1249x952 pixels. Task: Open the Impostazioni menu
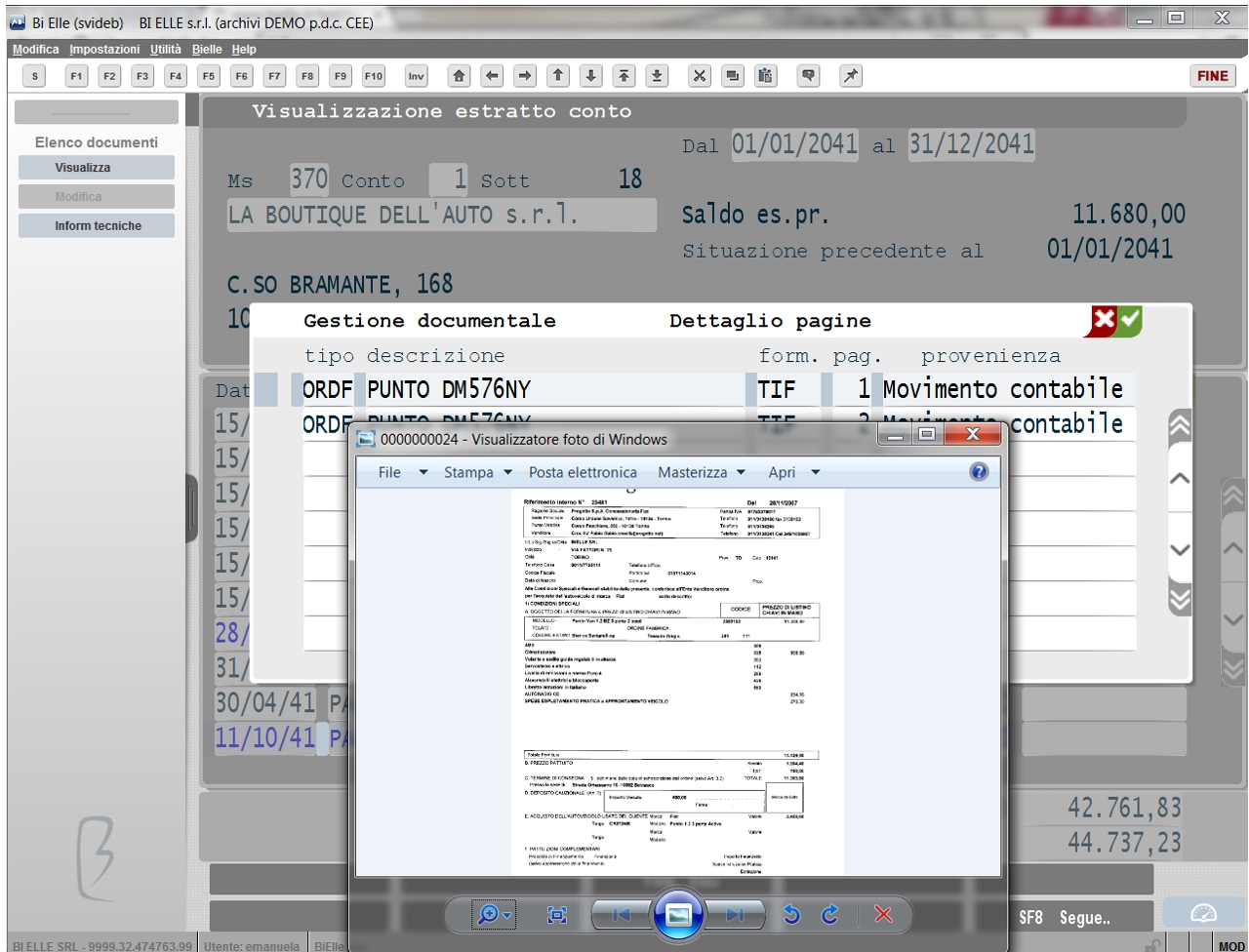pos(104,50)
